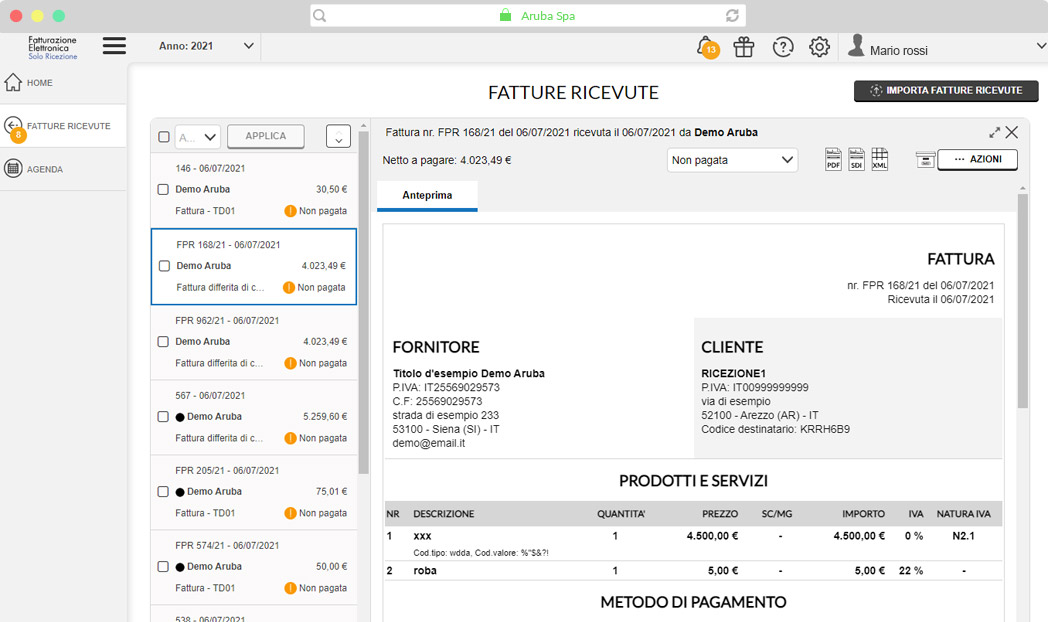Download invoice as PDF
Image resolution: width=1048 pixels, height=622 pixels.
point(833,159)
